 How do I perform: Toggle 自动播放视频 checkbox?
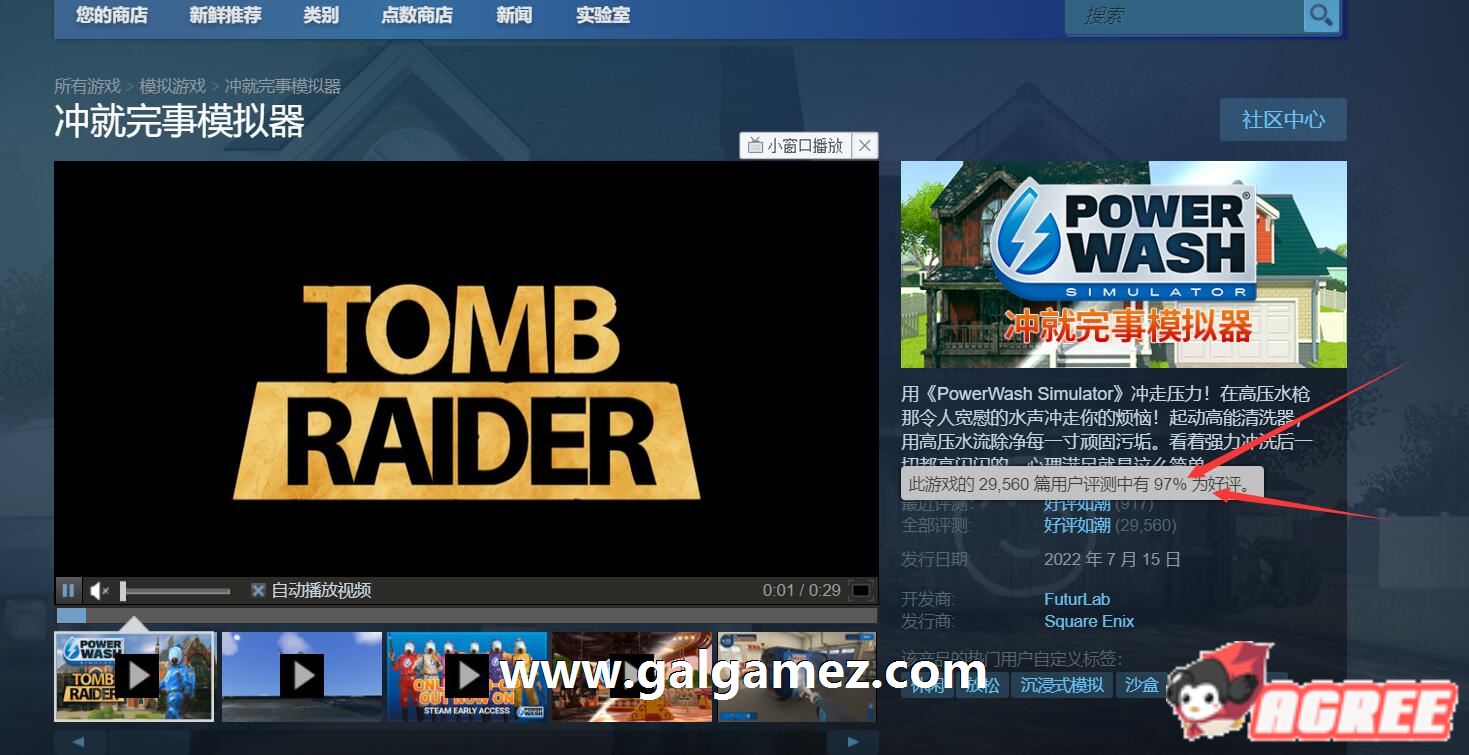coord(258,590)
